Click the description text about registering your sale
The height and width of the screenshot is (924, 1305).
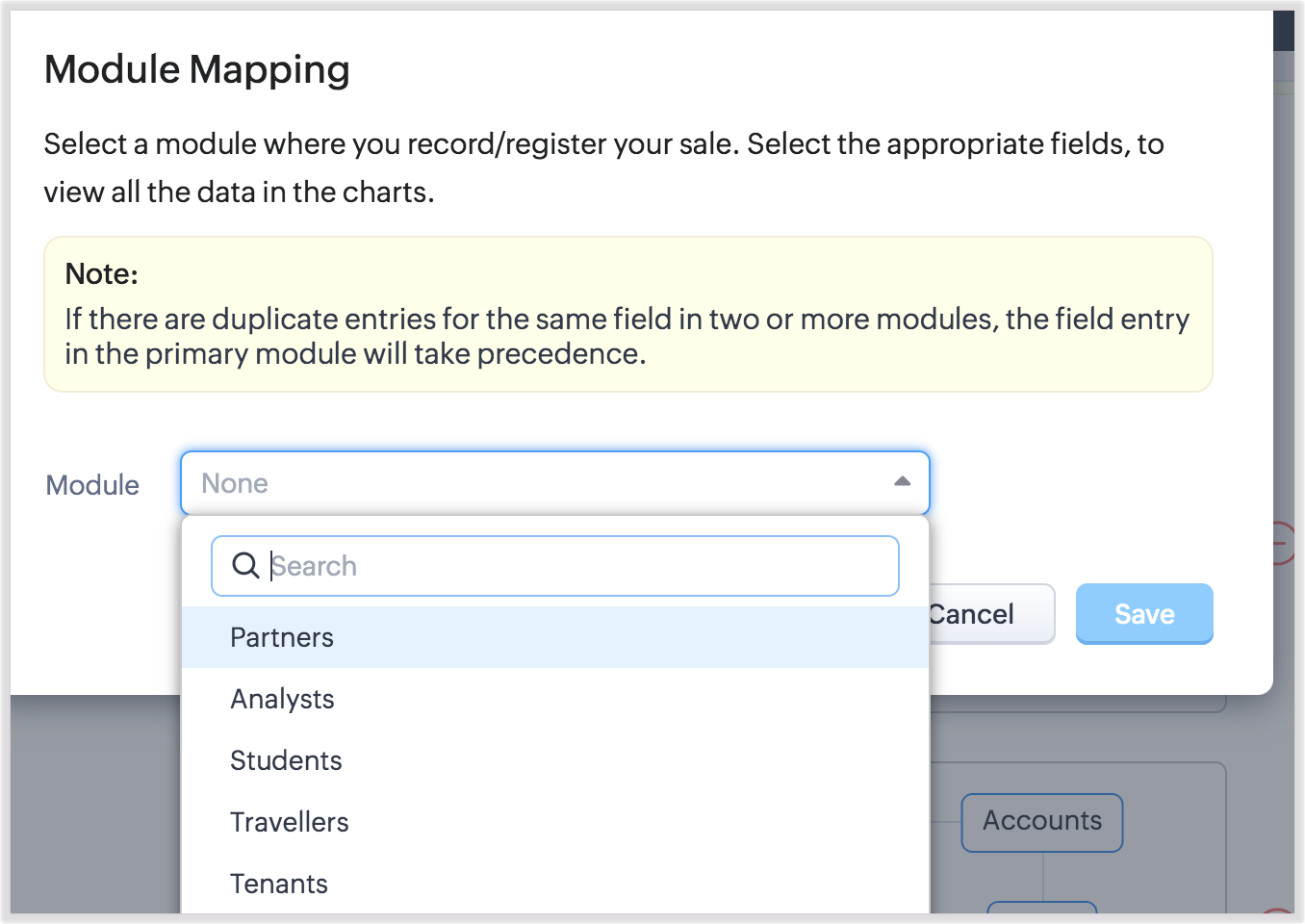click(x=603, y=167)
